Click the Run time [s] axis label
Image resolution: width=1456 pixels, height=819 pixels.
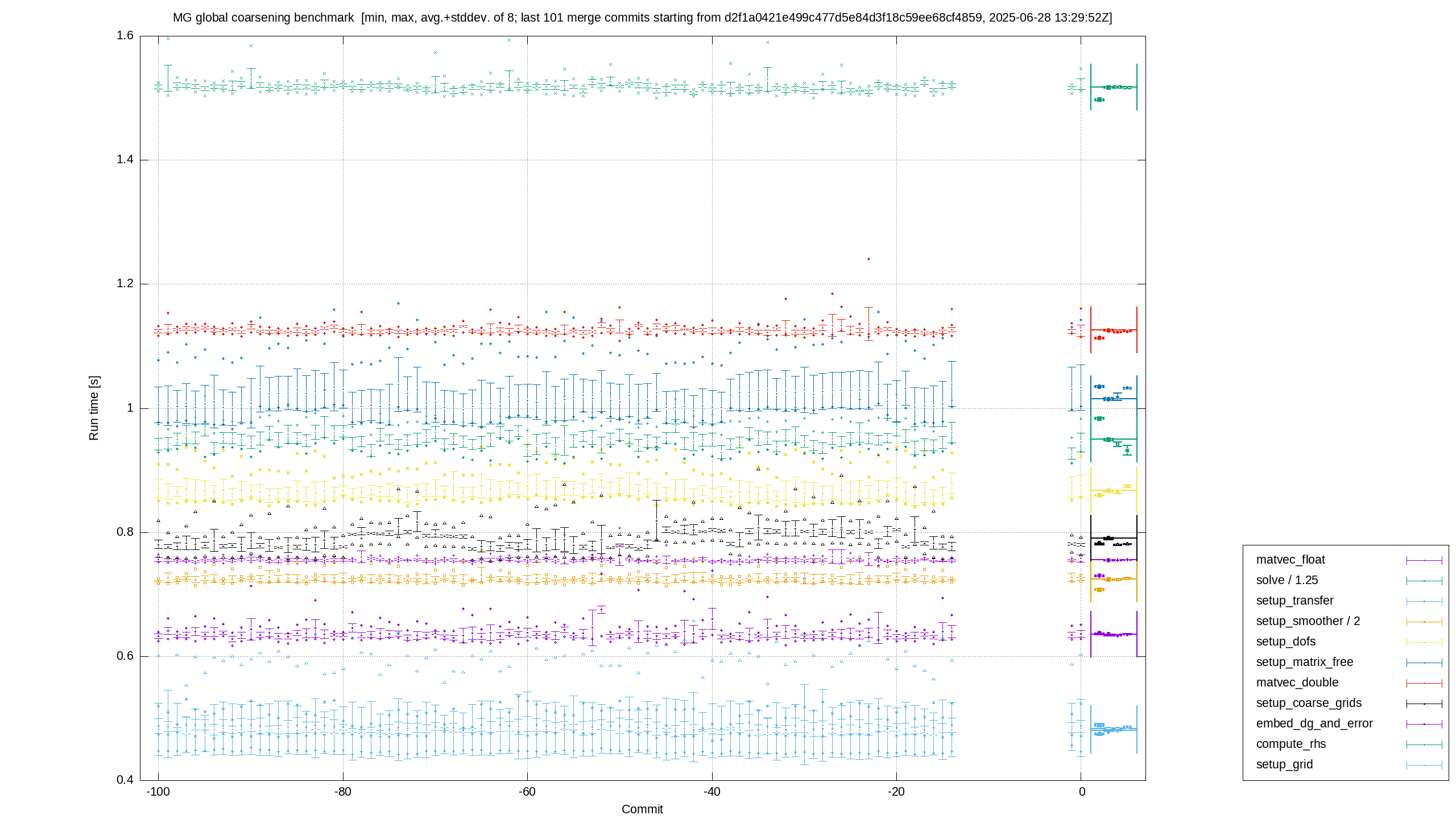(94, 408)
